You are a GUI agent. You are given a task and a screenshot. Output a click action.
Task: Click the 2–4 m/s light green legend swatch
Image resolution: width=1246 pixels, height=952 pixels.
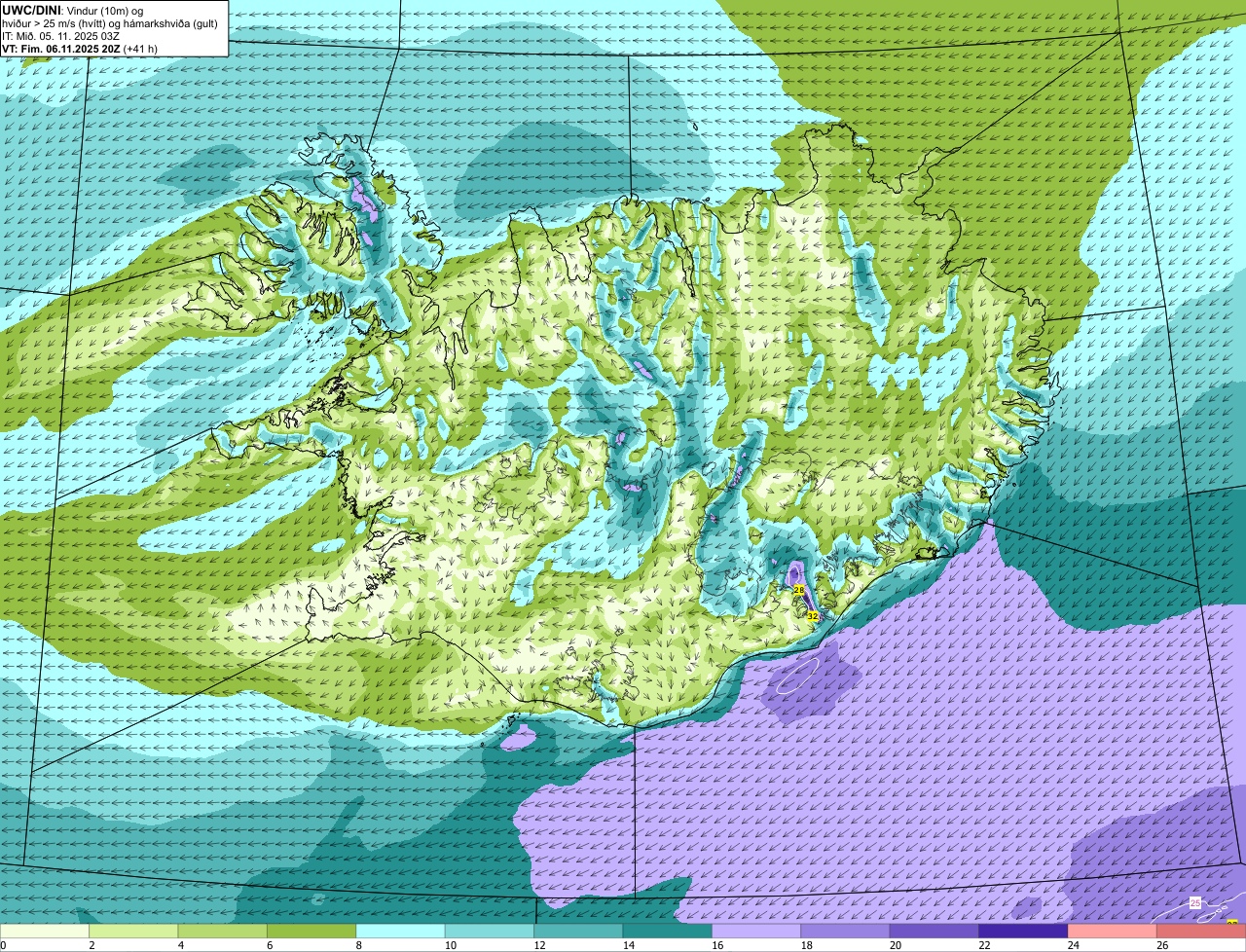133,931
